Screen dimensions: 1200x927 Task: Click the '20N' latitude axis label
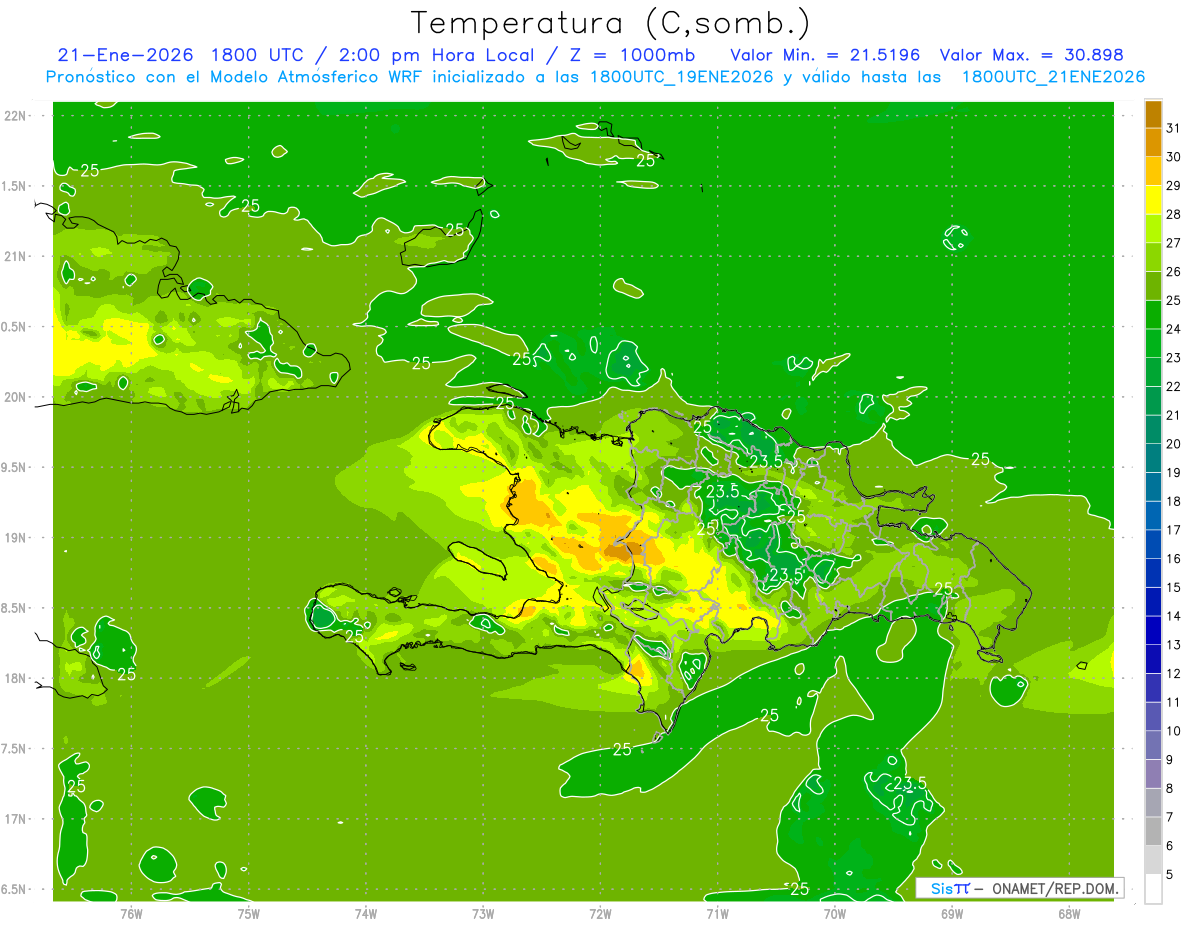click(15, 397)
